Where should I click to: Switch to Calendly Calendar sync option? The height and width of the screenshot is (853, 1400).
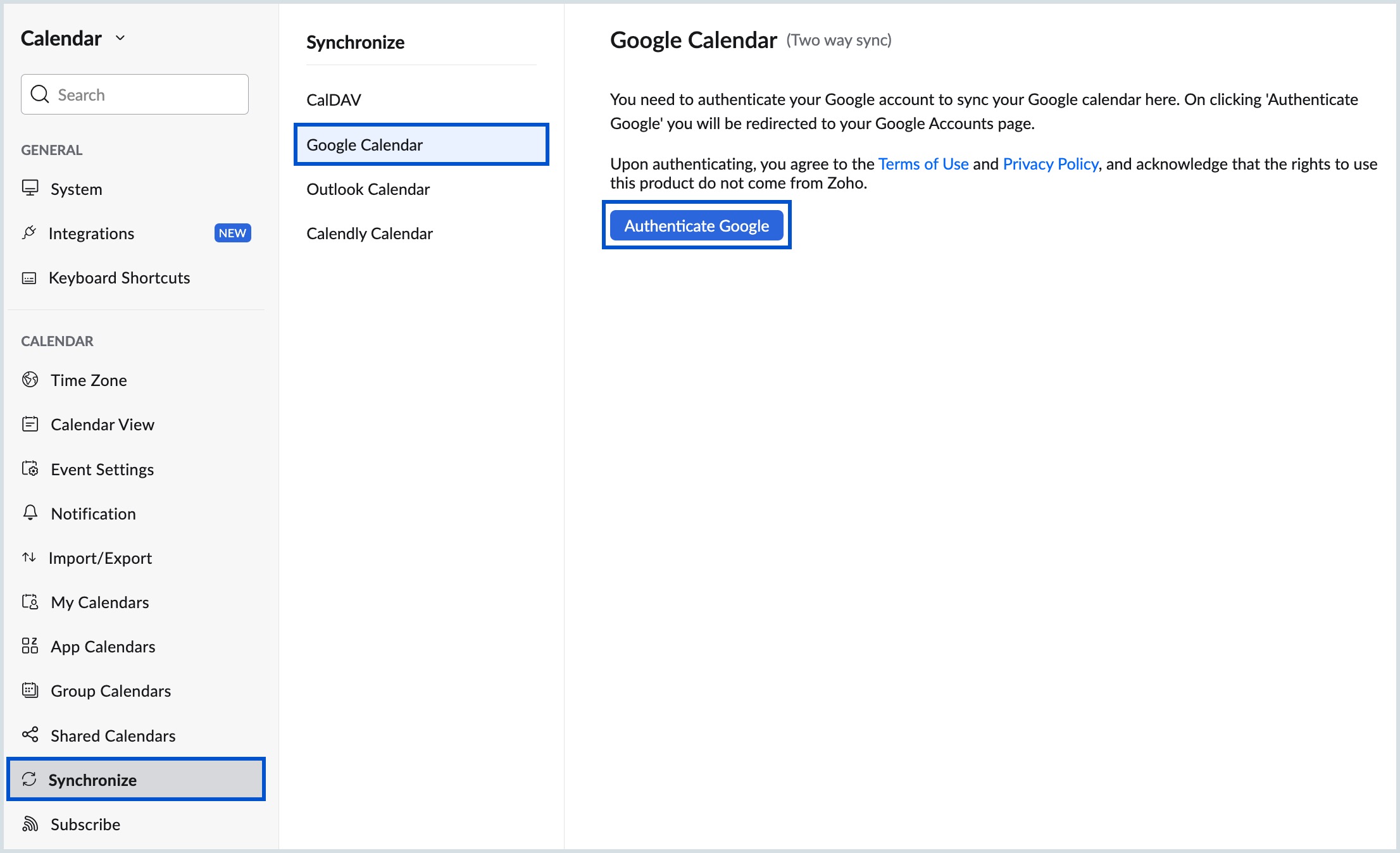coord(369,233)
